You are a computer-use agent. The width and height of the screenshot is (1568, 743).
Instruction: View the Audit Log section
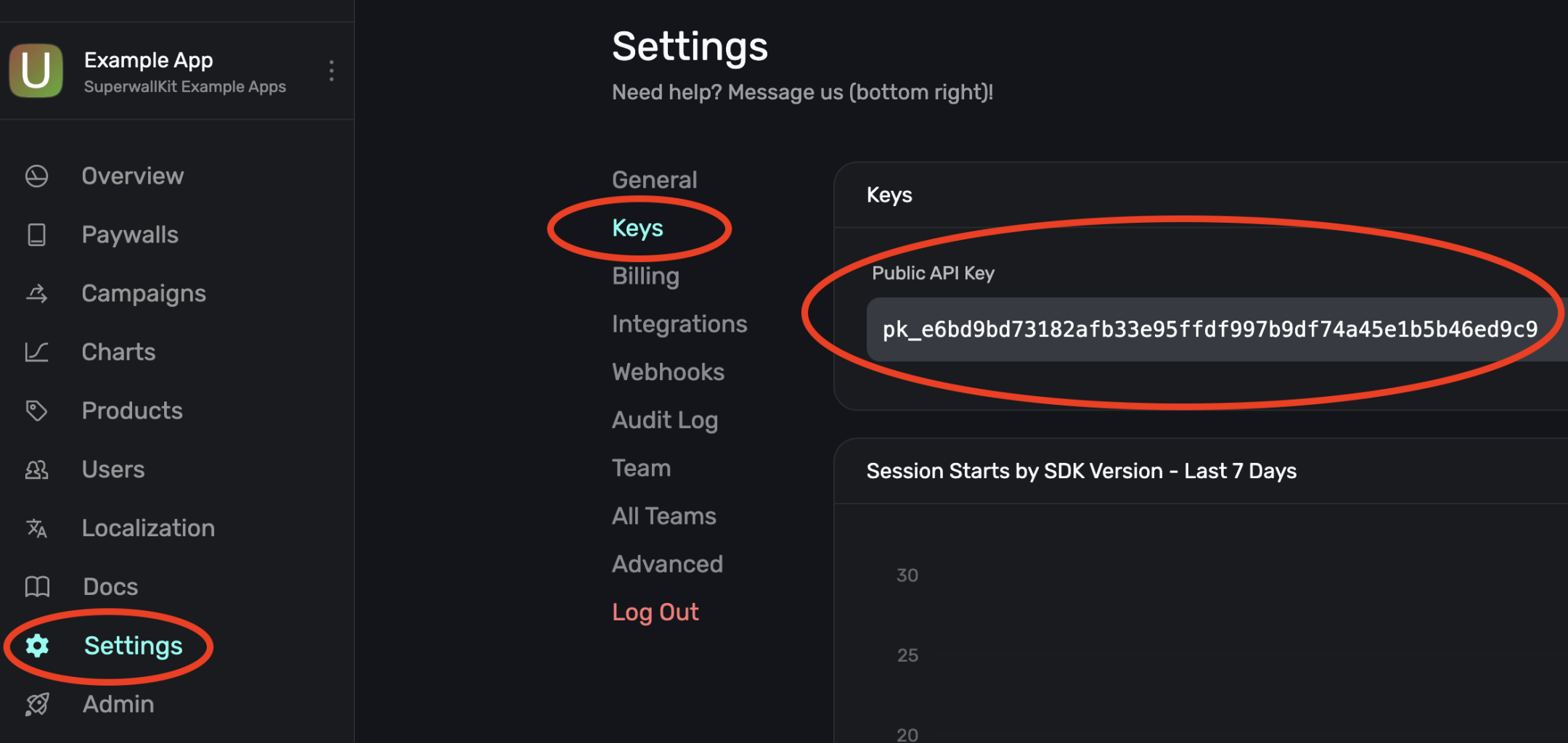click(x=665, y=419)
